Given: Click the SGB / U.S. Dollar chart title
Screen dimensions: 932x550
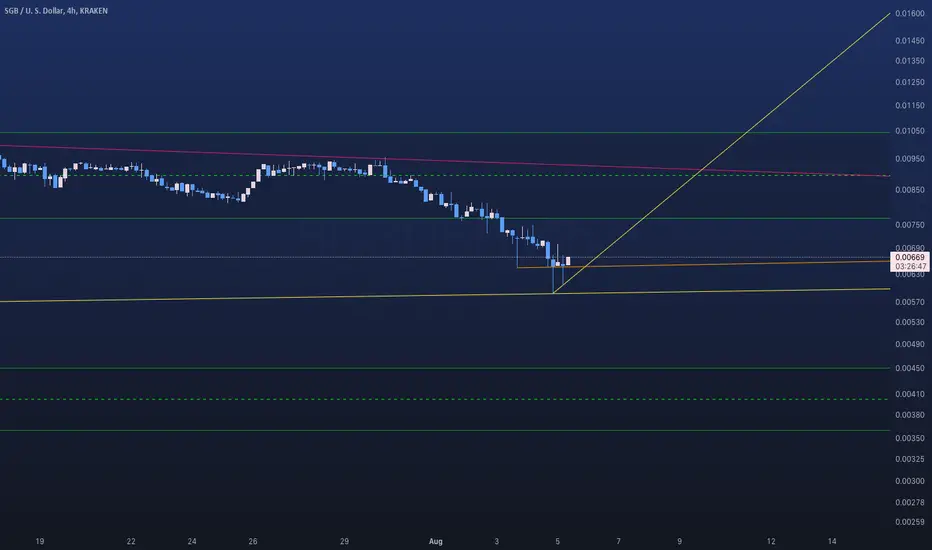Looking at the screenshot, I should click(x=56, y=11).
